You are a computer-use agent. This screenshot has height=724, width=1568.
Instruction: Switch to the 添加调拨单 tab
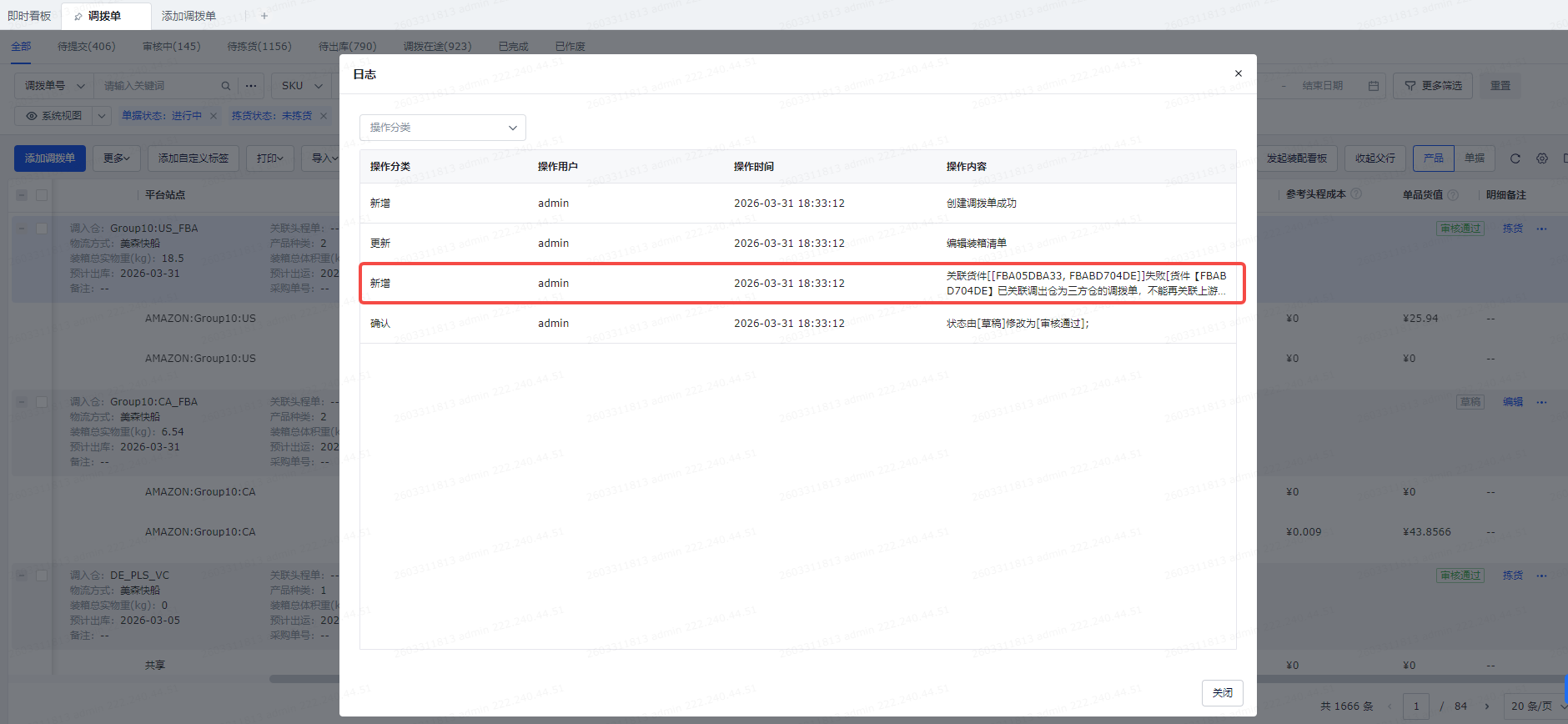188,16
